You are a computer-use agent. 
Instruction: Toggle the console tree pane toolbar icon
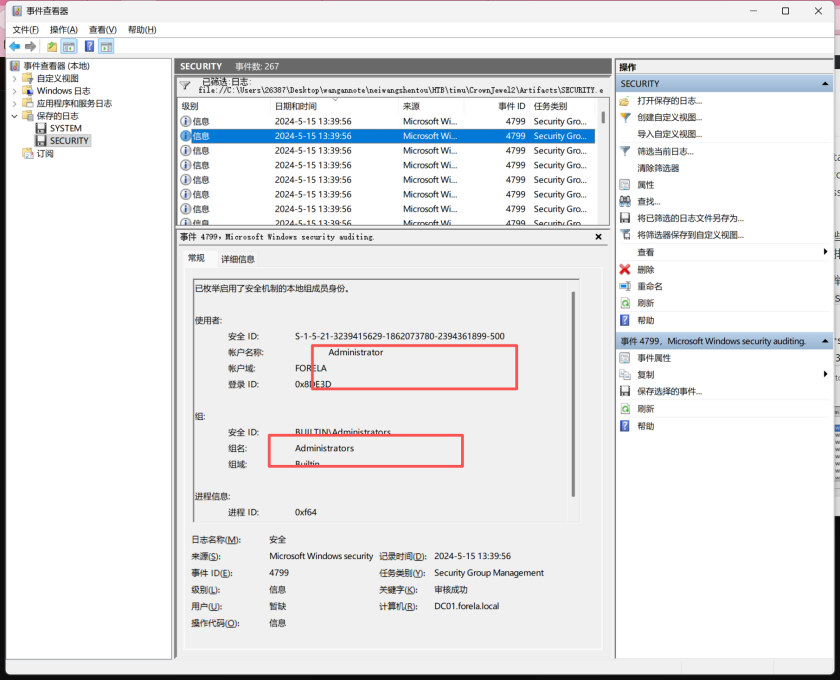[x=69, y=47]
